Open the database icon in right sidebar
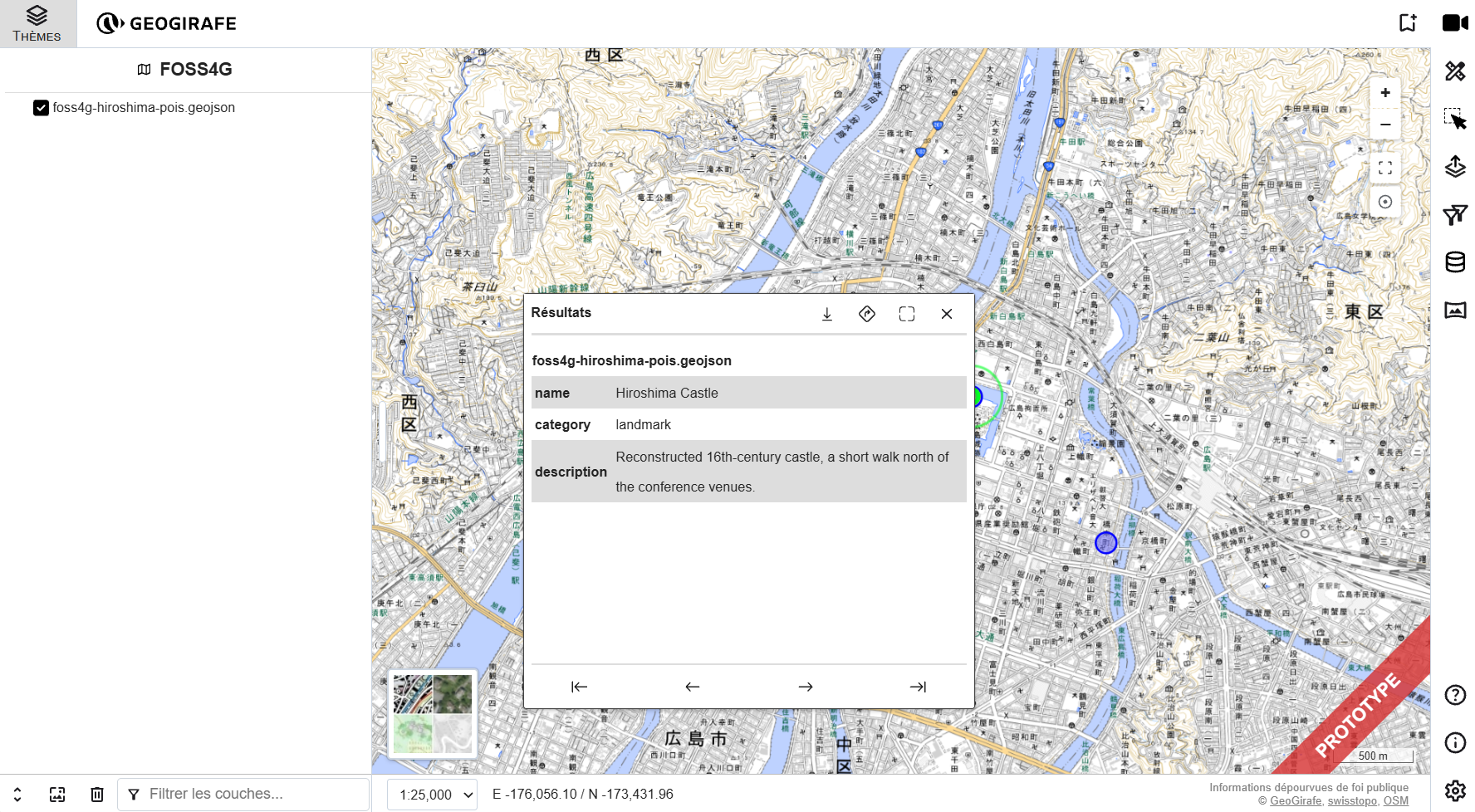 (1455, 262)
